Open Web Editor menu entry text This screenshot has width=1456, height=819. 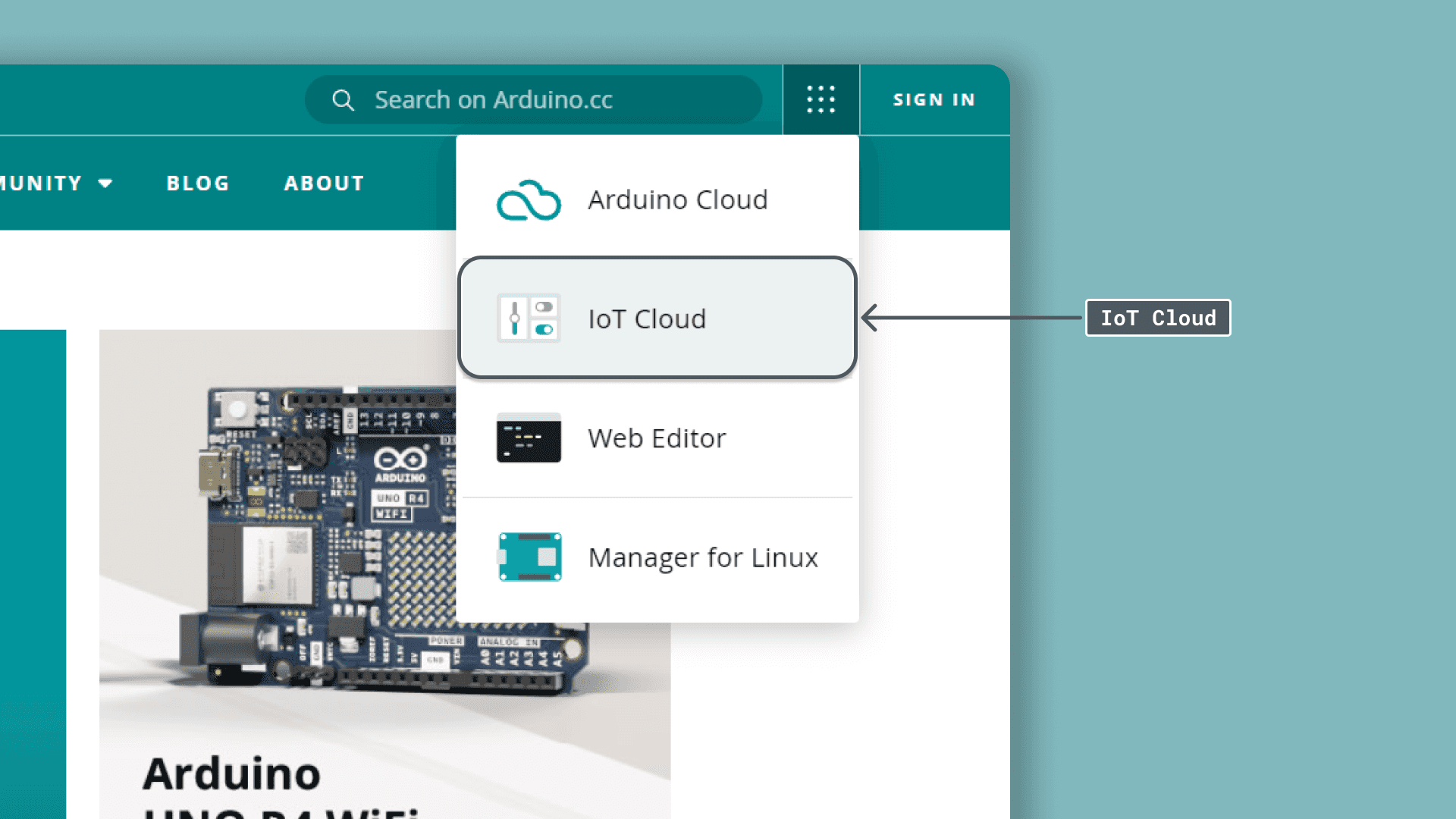(657, 438)
